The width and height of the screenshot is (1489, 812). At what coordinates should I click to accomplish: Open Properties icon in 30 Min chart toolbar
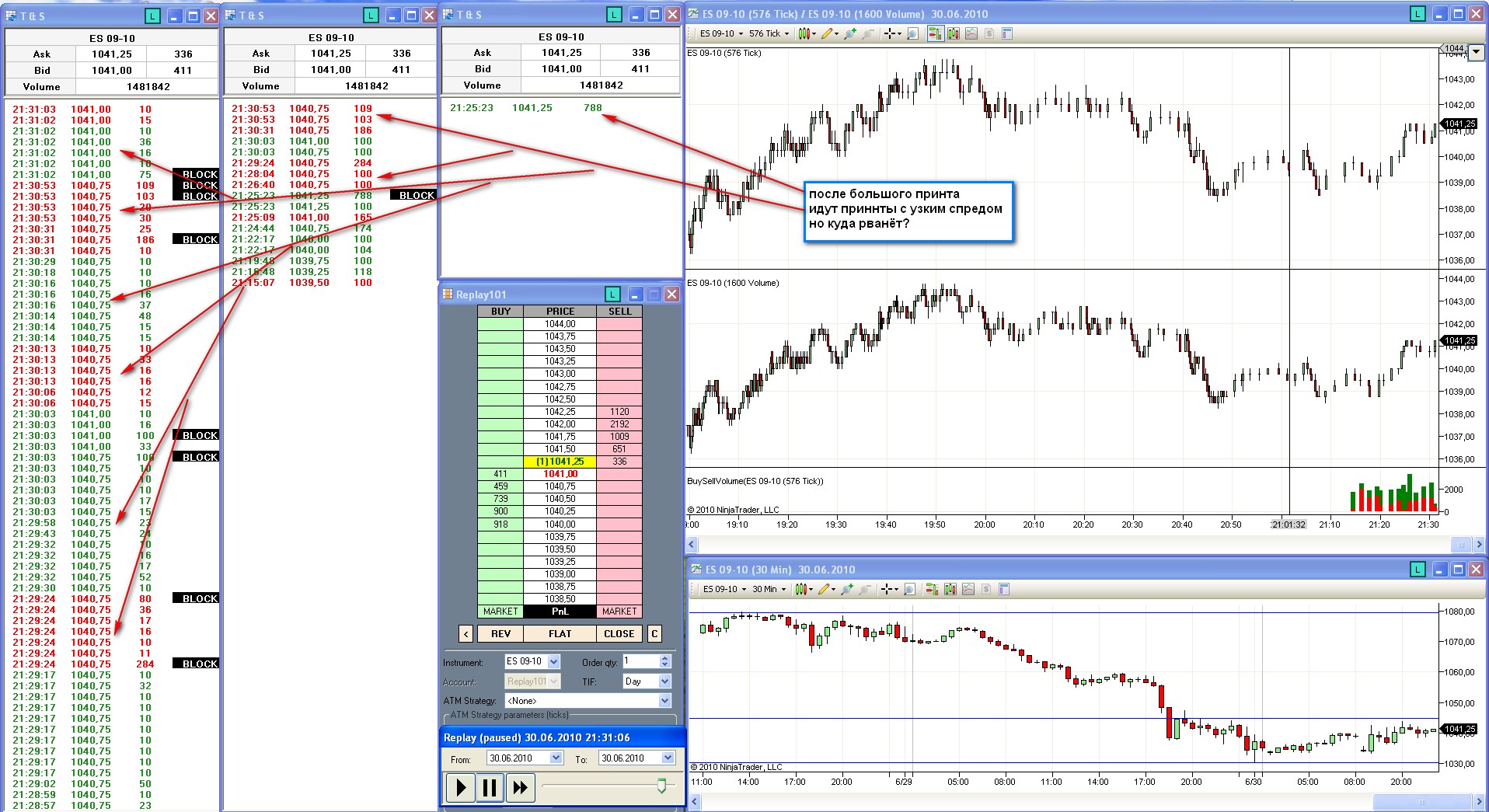click(1003, 589)
